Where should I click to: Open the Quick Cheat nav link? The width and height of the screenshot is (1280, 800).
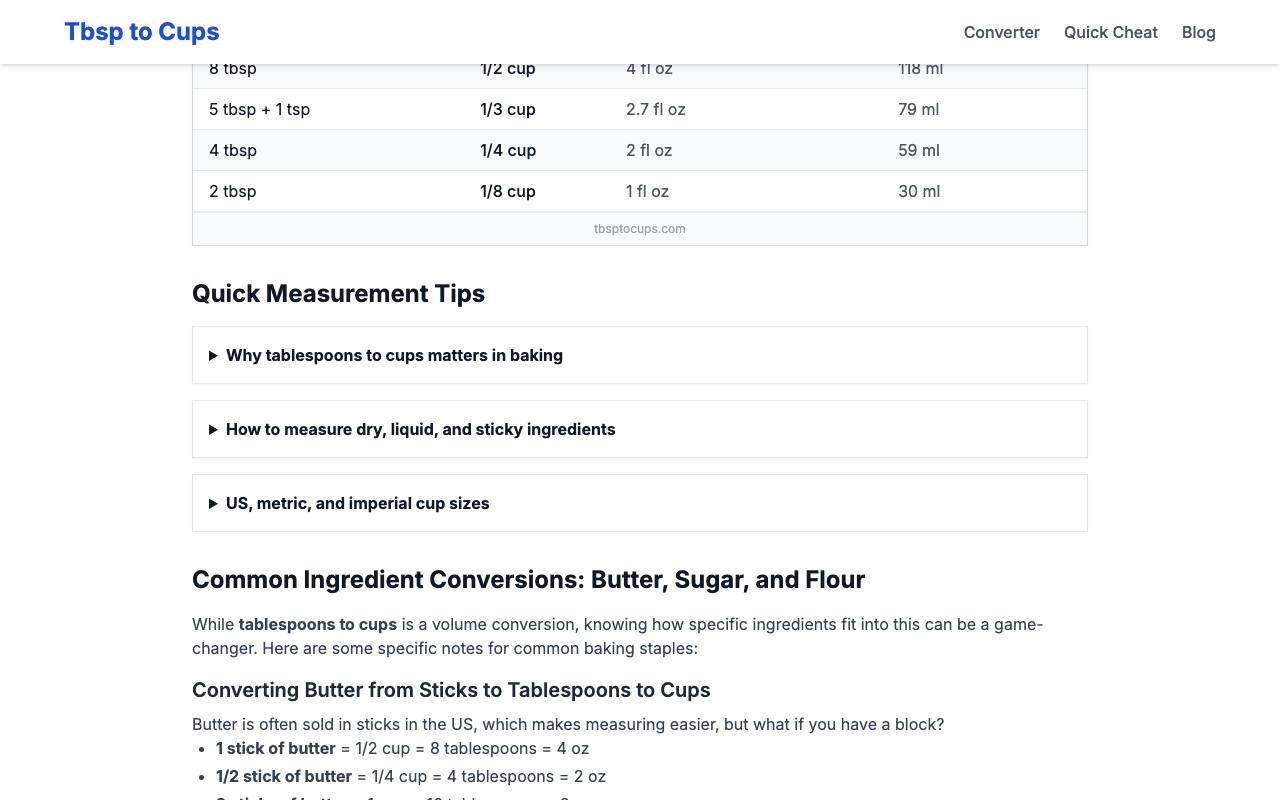(1110, 32)
